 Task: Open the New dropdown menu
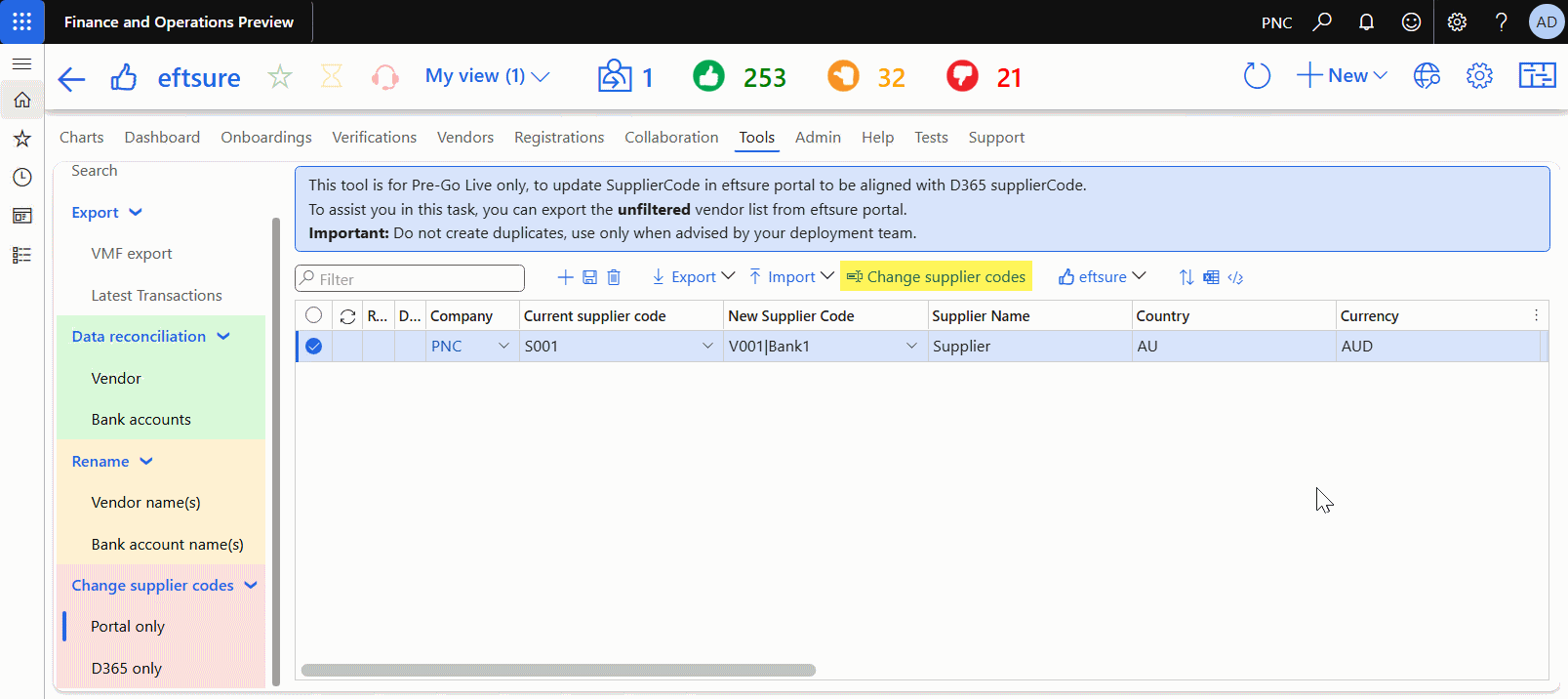click(1343, 75)
